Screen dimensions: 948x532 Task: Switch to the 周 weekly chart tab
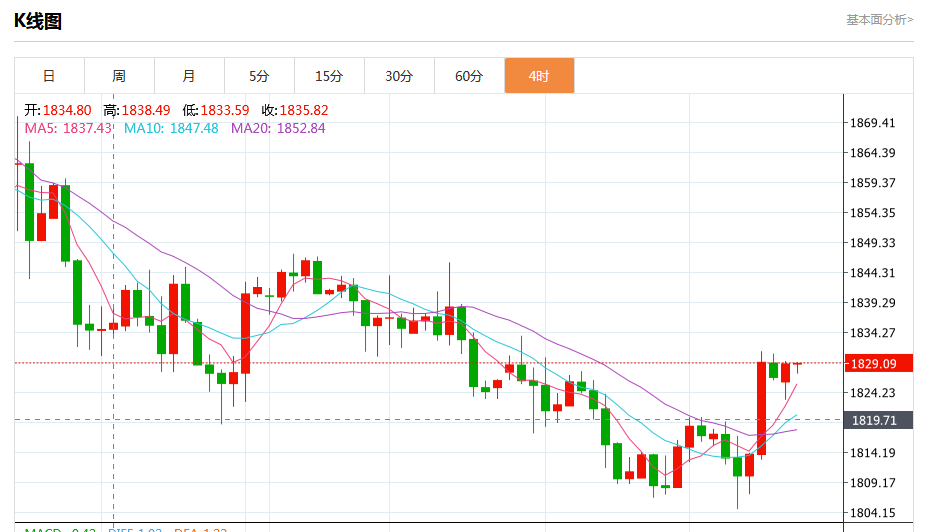[120, 76]
